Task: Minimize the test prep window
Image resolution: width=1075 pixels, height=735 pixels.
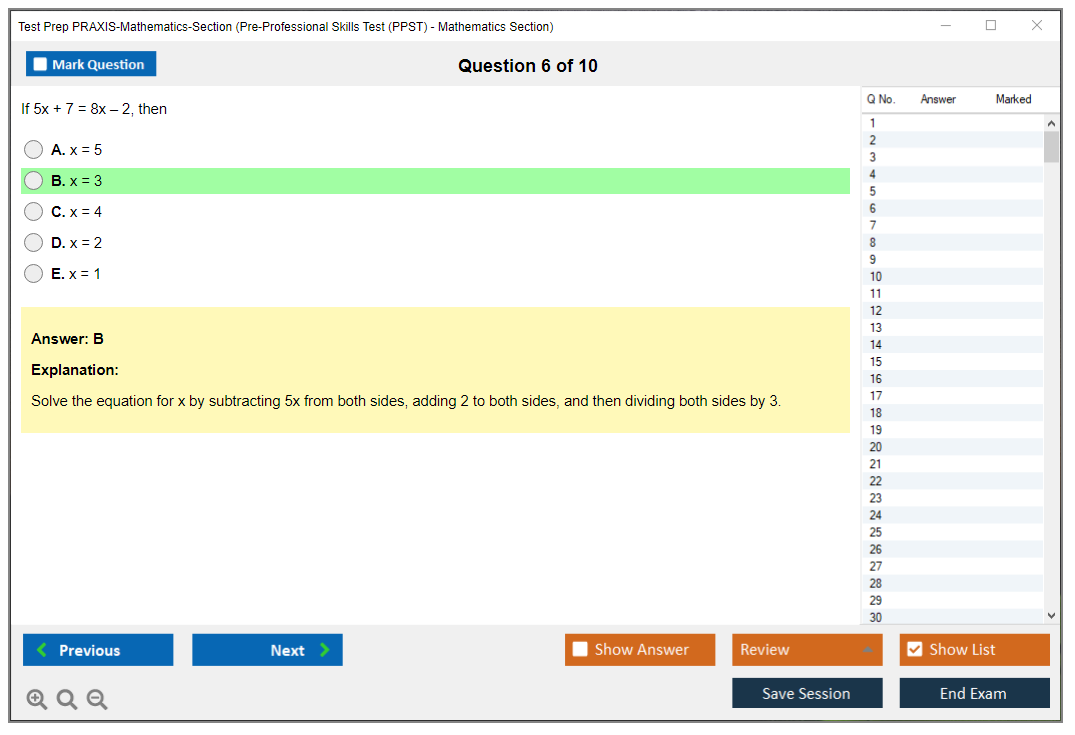Action: click(x=946, y=26)
